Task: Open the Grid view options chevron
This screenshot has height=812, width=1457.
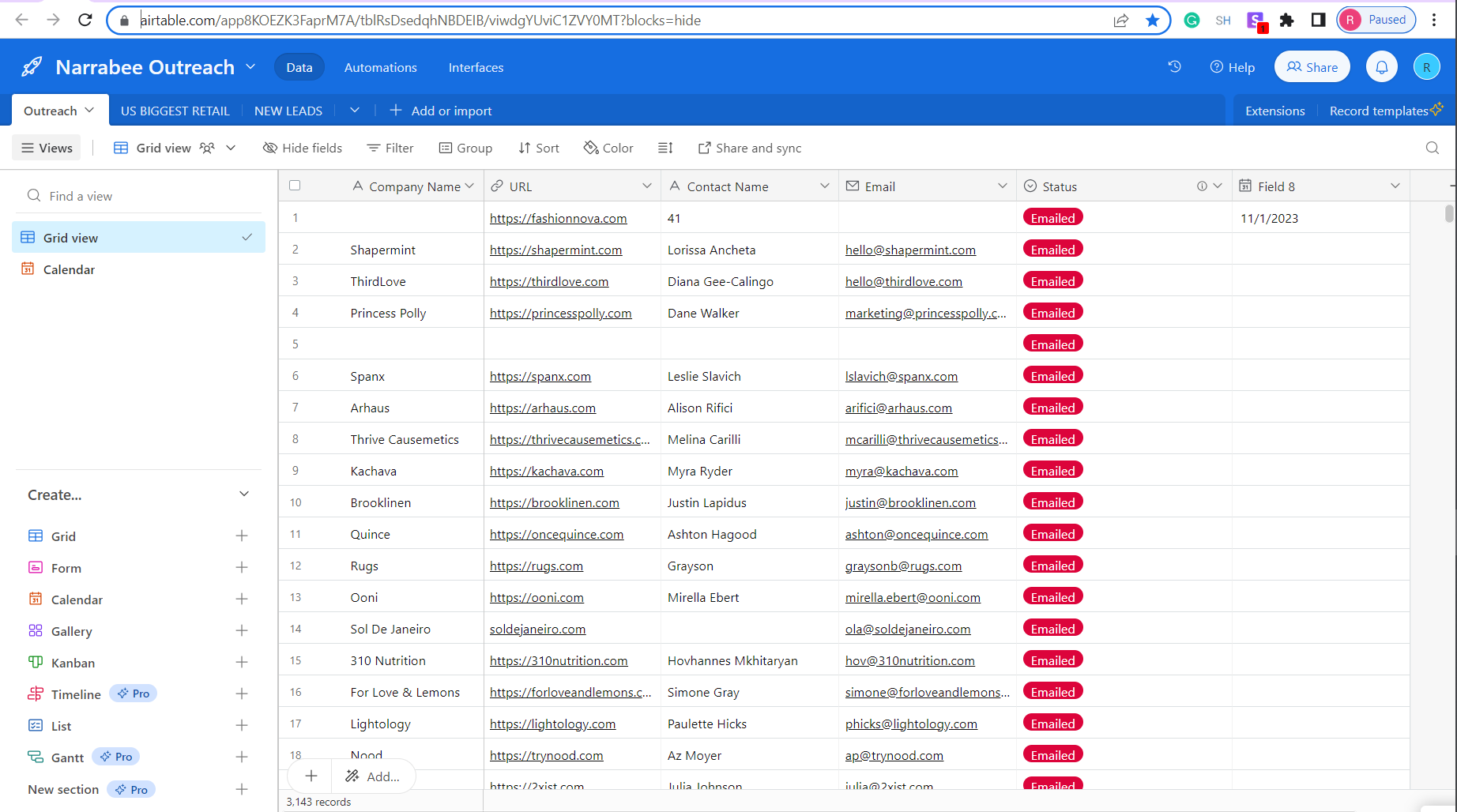Action: [x=231, y=148]
